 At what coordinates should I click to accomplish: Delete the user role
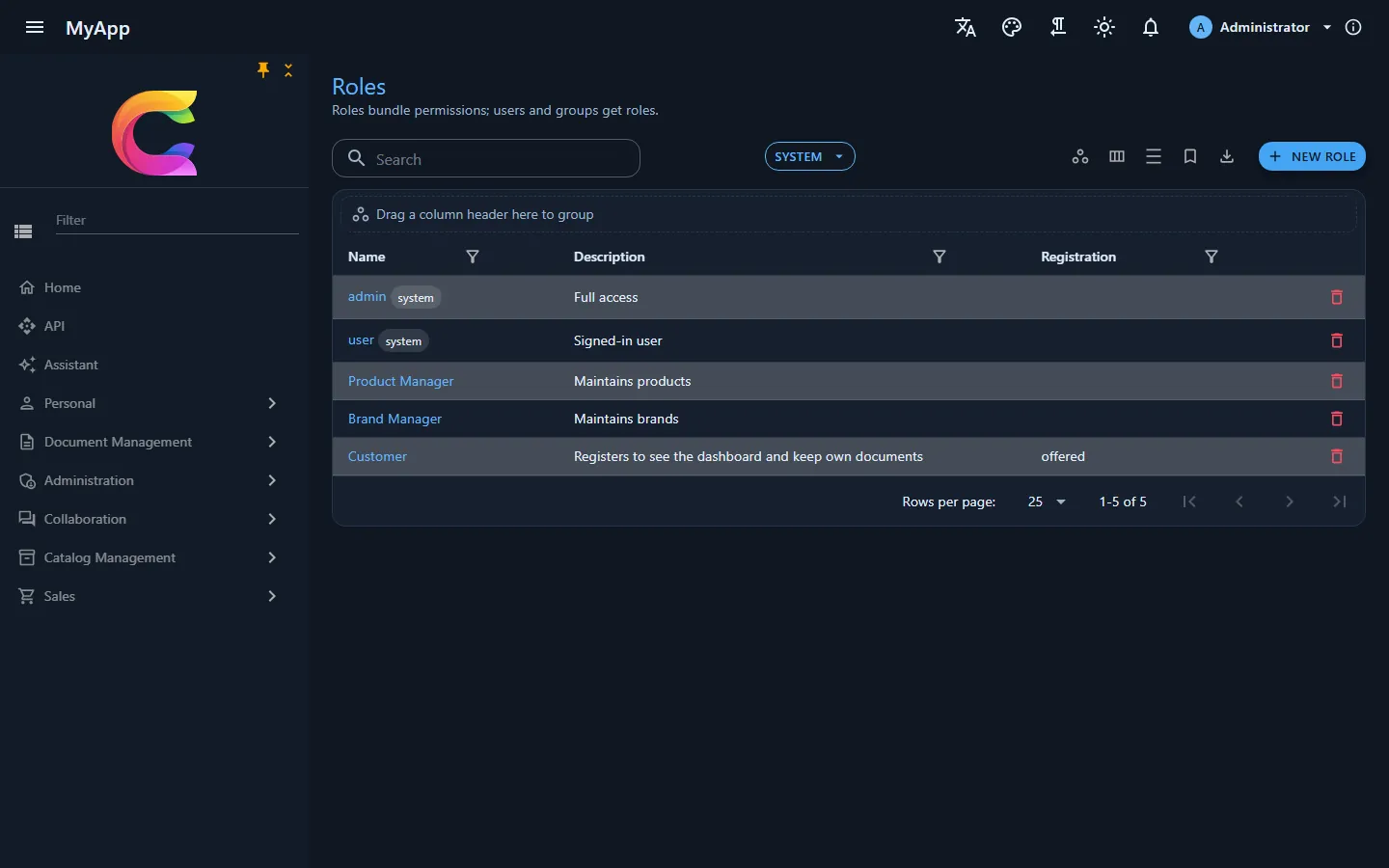1337,340
